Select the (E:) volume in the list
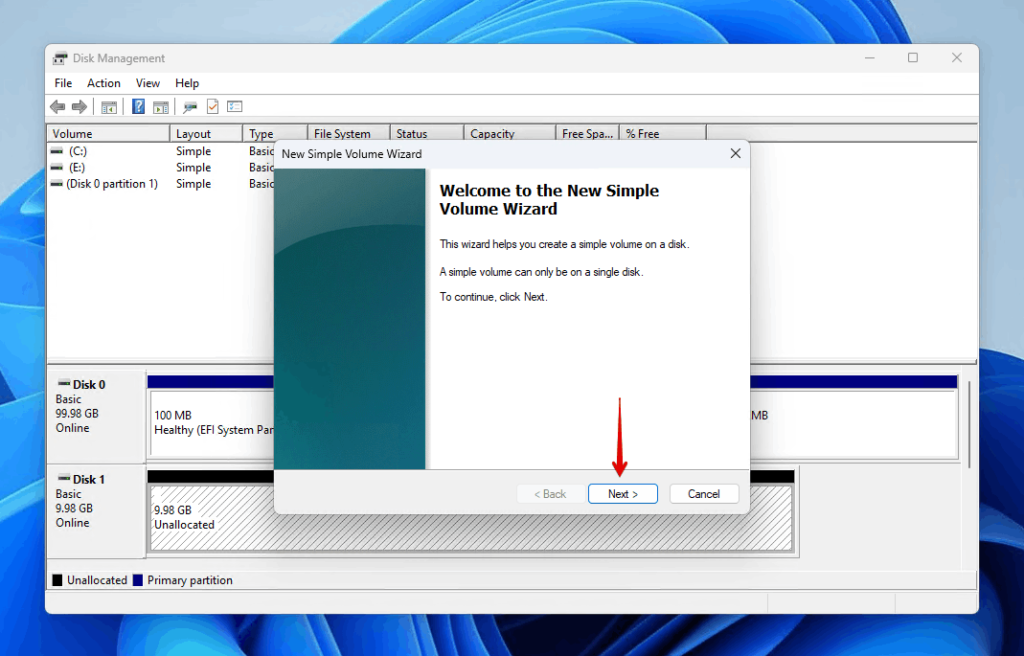1024x656 pixels. [x=80, y=167]
